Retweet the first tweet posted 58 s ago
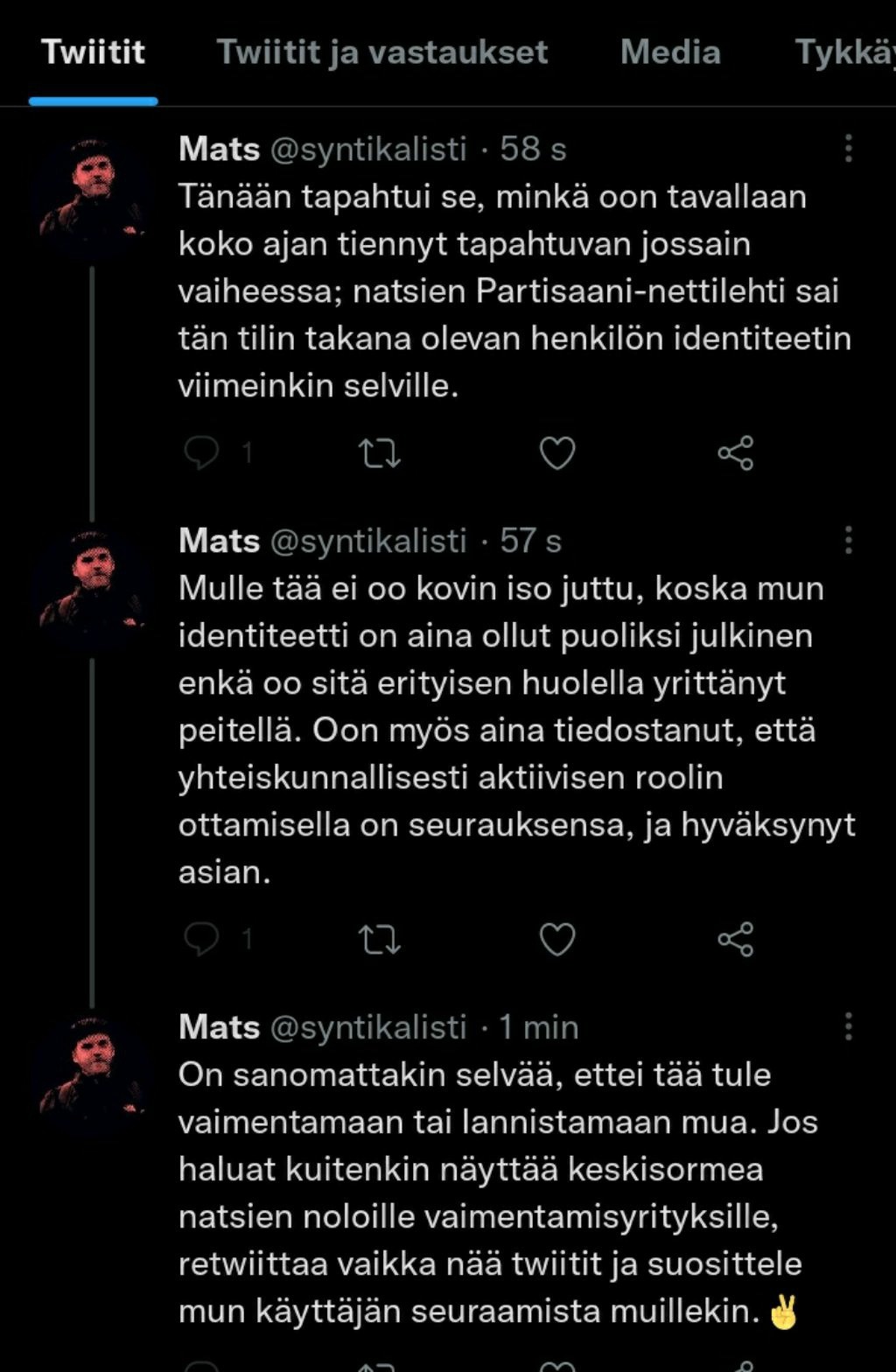The image size is (896, 1372). tap(380, 453)
